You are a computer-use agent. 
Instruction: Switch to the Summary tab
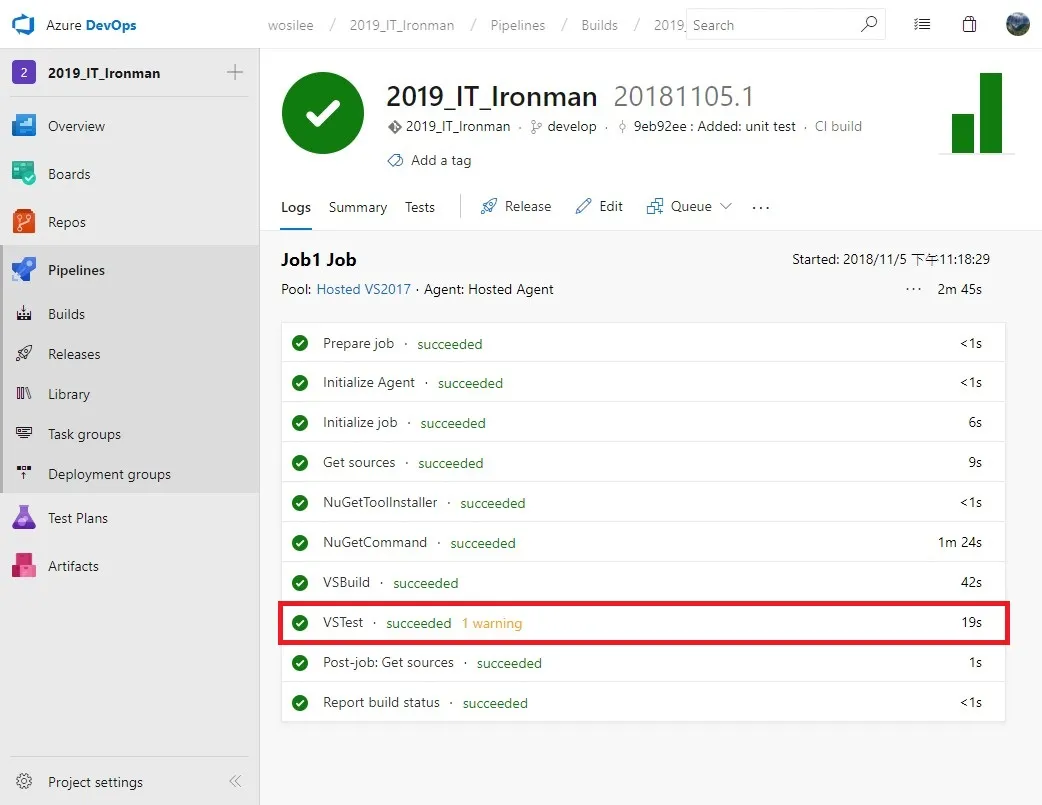click(x=357, y=207)
